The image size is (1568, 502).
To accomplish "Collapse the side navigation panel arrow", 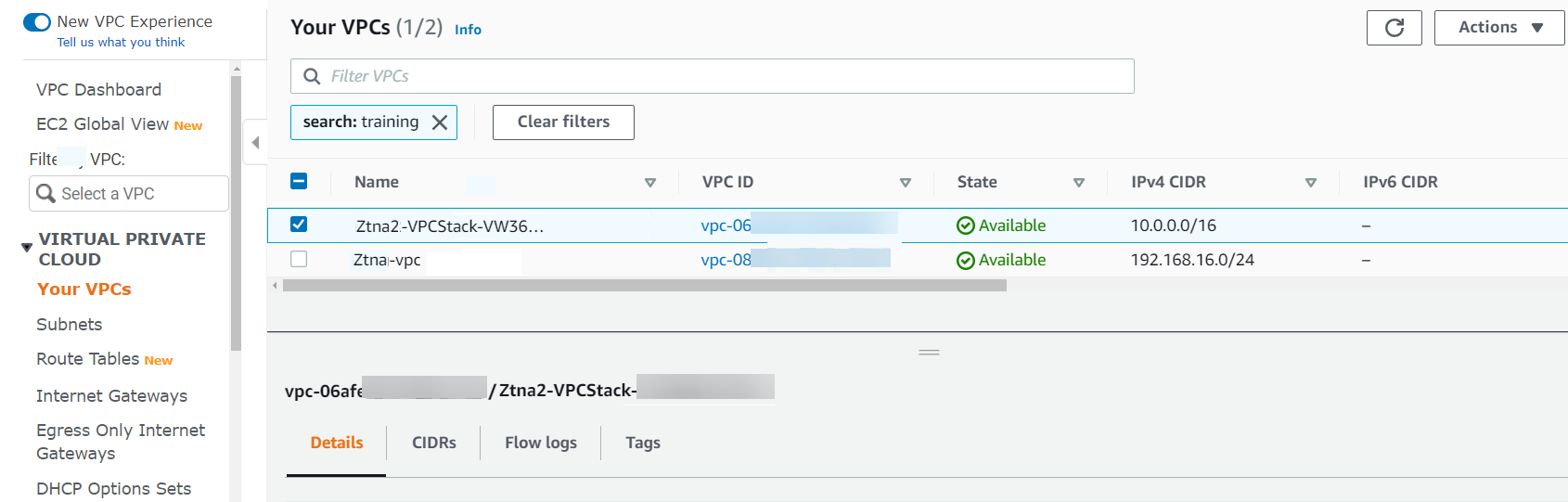I will (x=255, y=143).
